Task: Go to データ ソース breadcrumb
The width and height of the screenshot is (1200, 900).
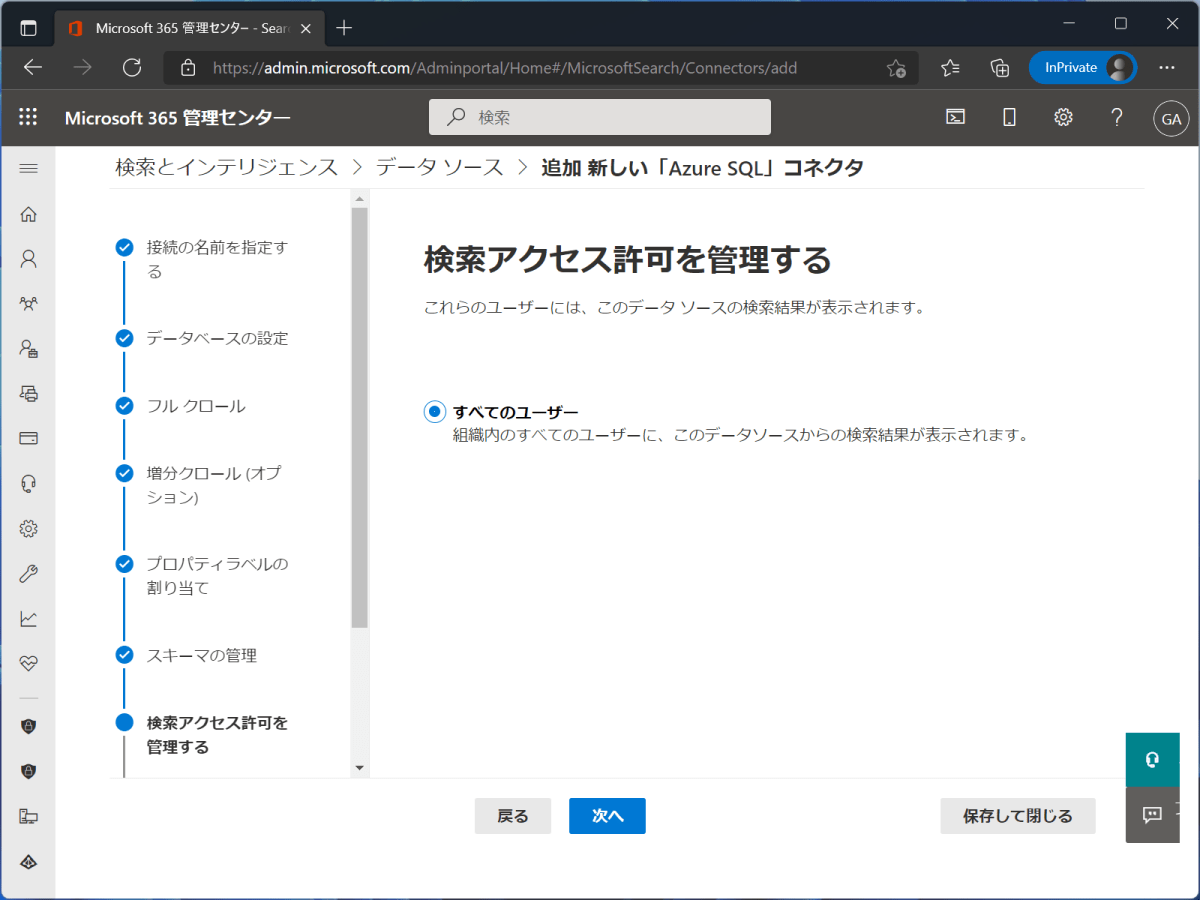Action: 440,167
